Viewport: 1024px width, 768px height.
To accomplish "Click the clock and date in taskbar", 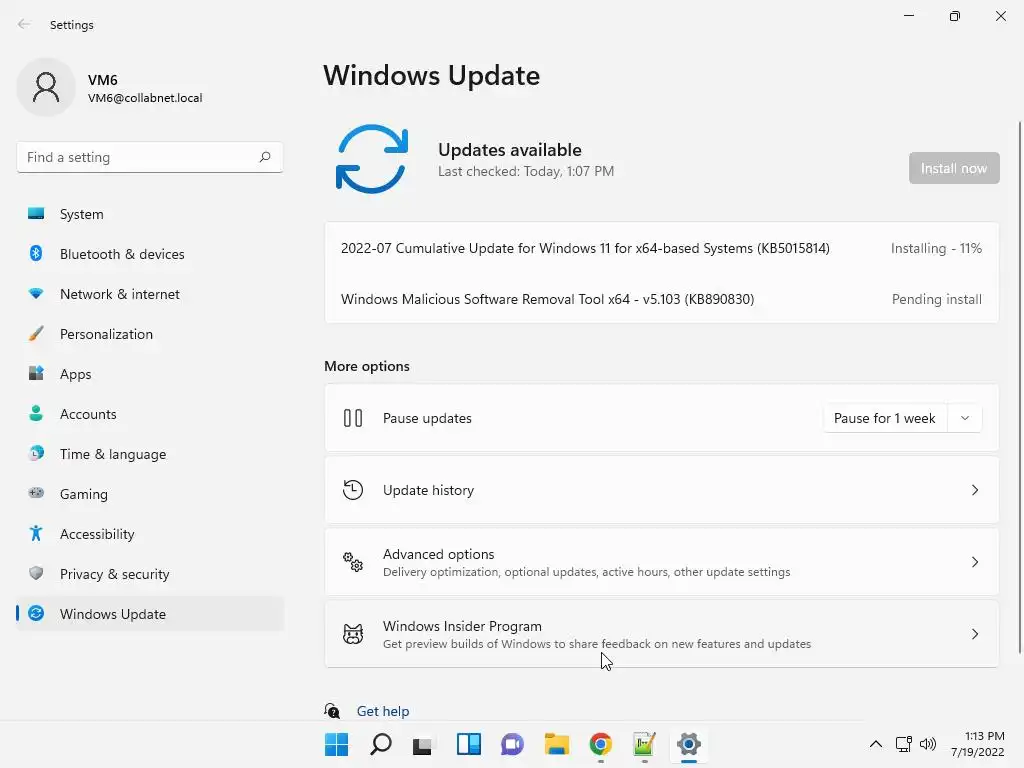I will click(978, 744).
